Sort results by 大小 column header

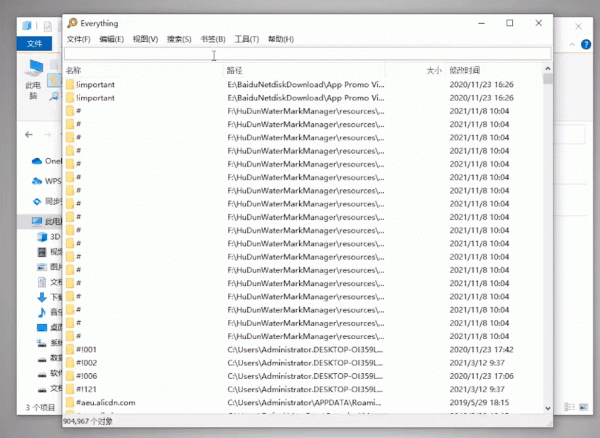pos(434,70)
